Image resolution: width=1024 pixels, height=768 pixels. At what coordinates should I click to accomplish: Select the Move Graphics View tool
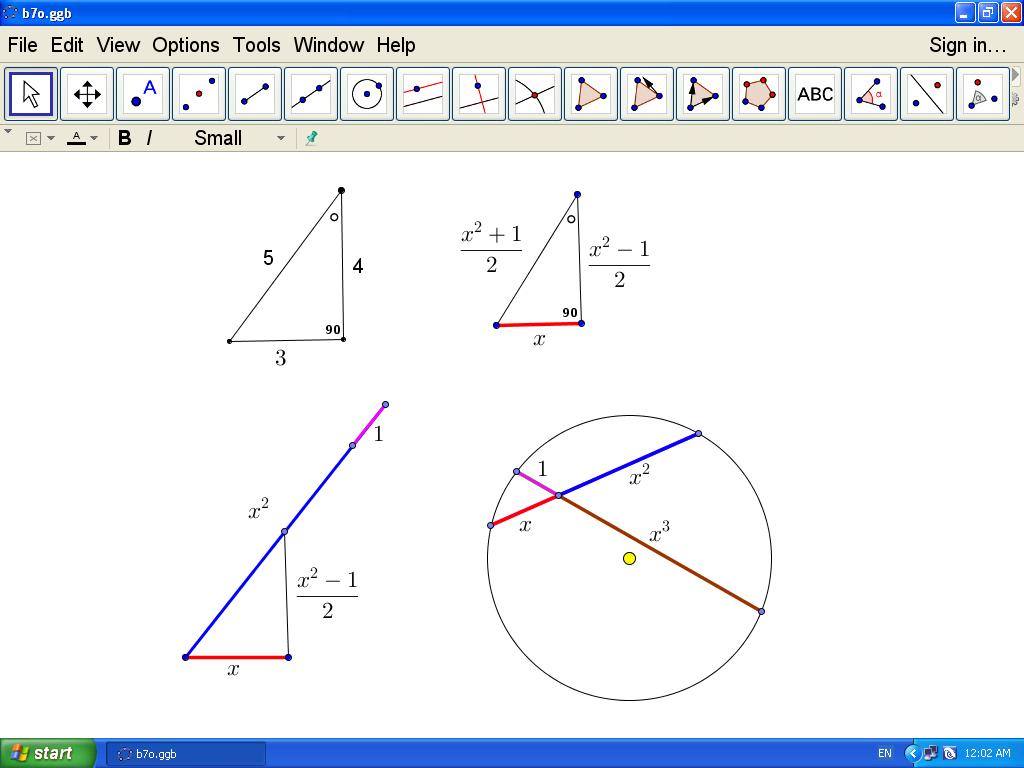point(87,94)
